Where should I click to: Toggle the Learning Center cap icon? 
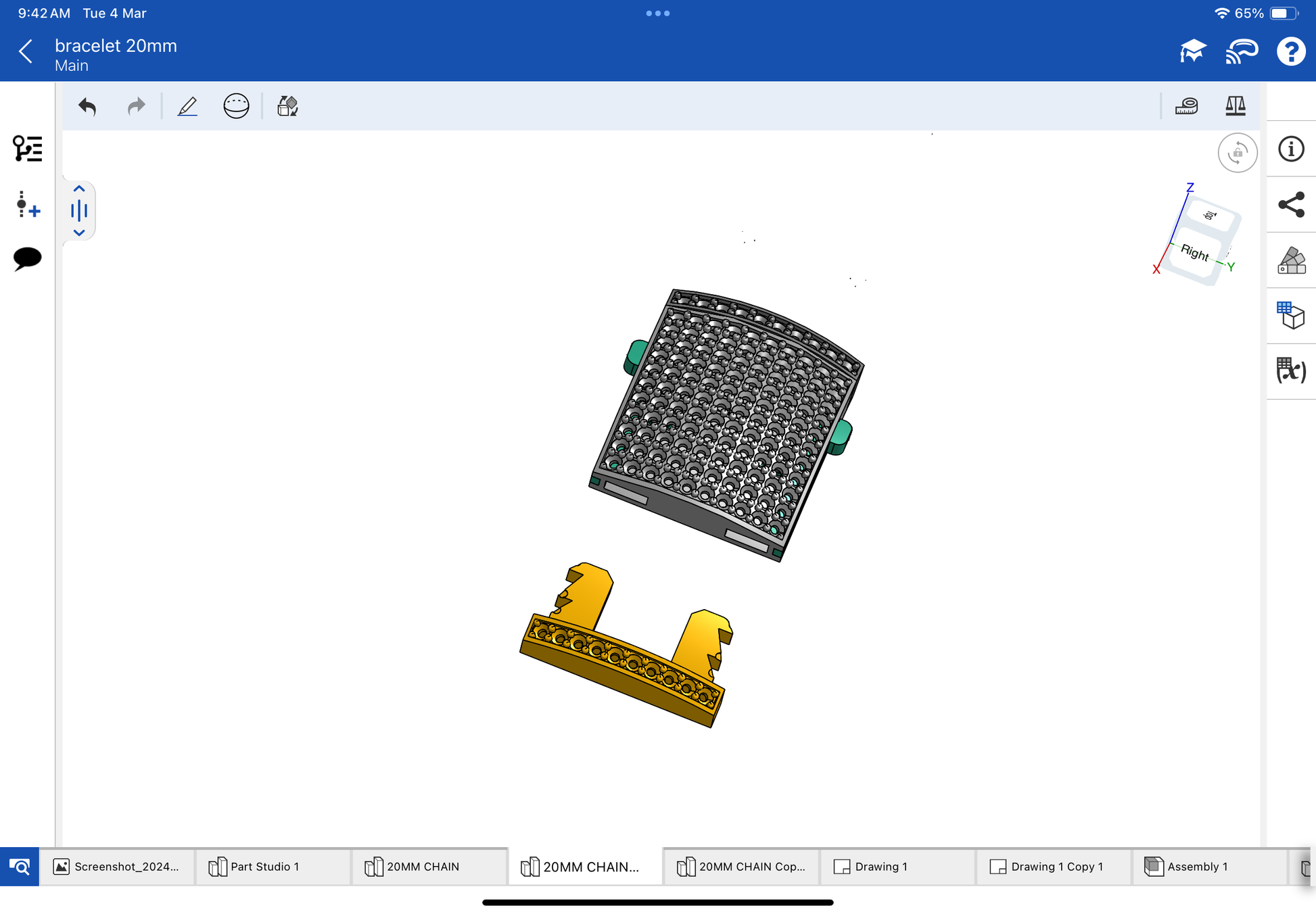click(1192, 51)
